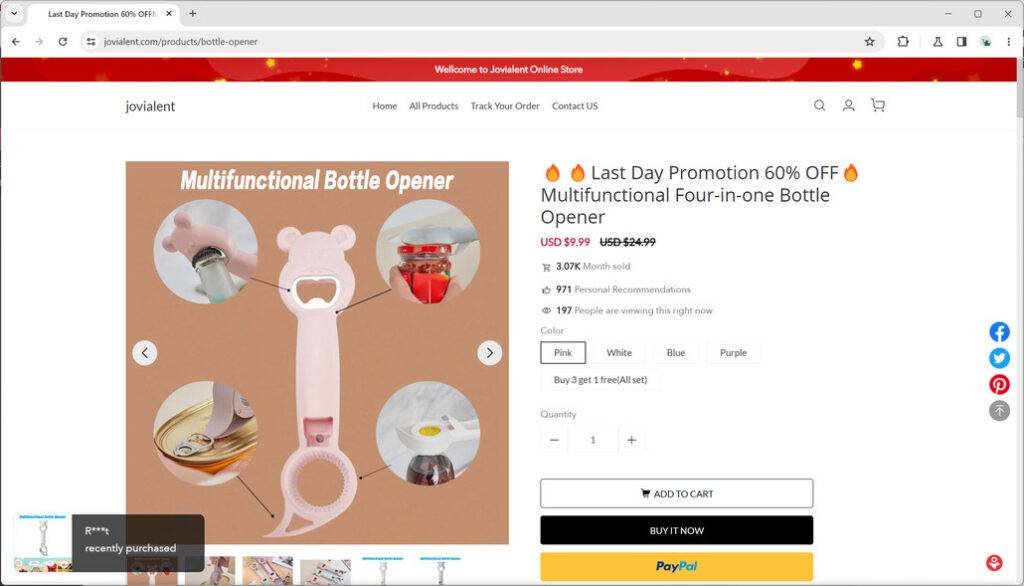The height and width of the screenshot is (586, 1024).
Task: Click the BUY IT NOW button
Action: [677, 530]
